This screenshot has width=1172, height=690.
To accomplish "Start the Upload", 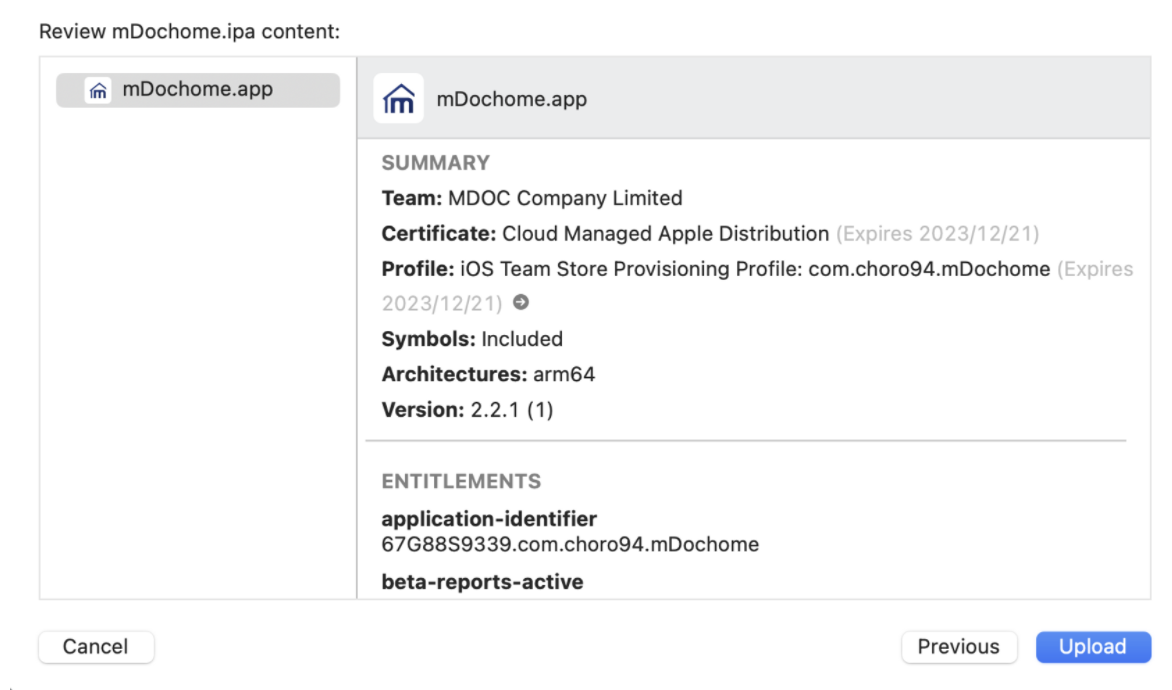I will click(1092, 647).
